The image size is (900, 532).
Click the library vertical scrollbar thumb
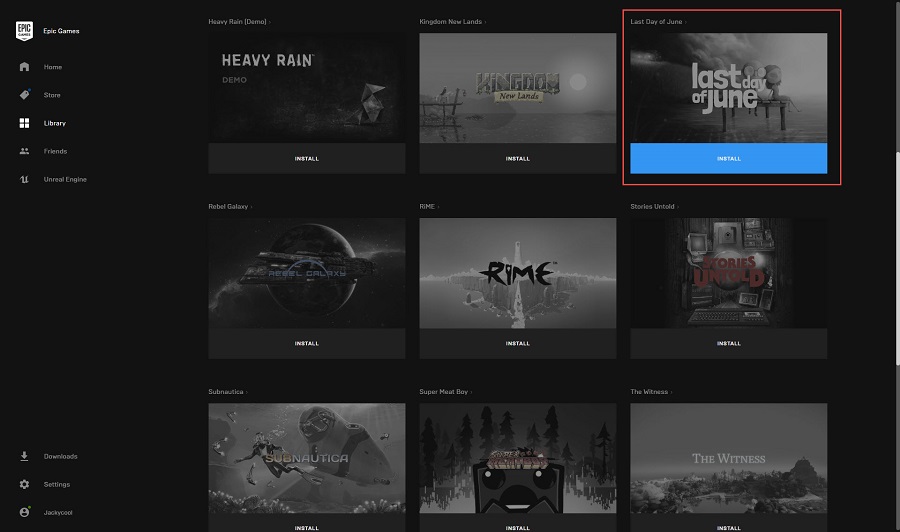click(897, 259)
